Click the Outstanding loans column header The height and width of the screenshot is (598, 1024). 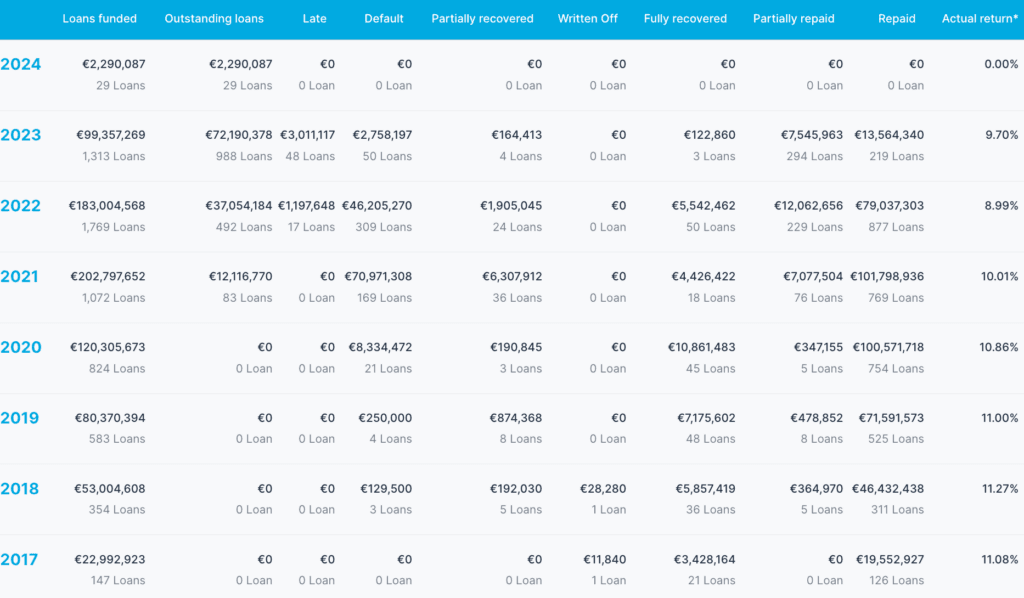tap(213, 19)
